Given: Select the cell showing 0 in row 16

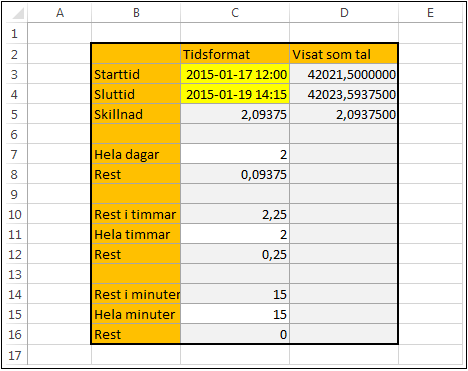Looking at the screenshot, I should coord(235,334).
